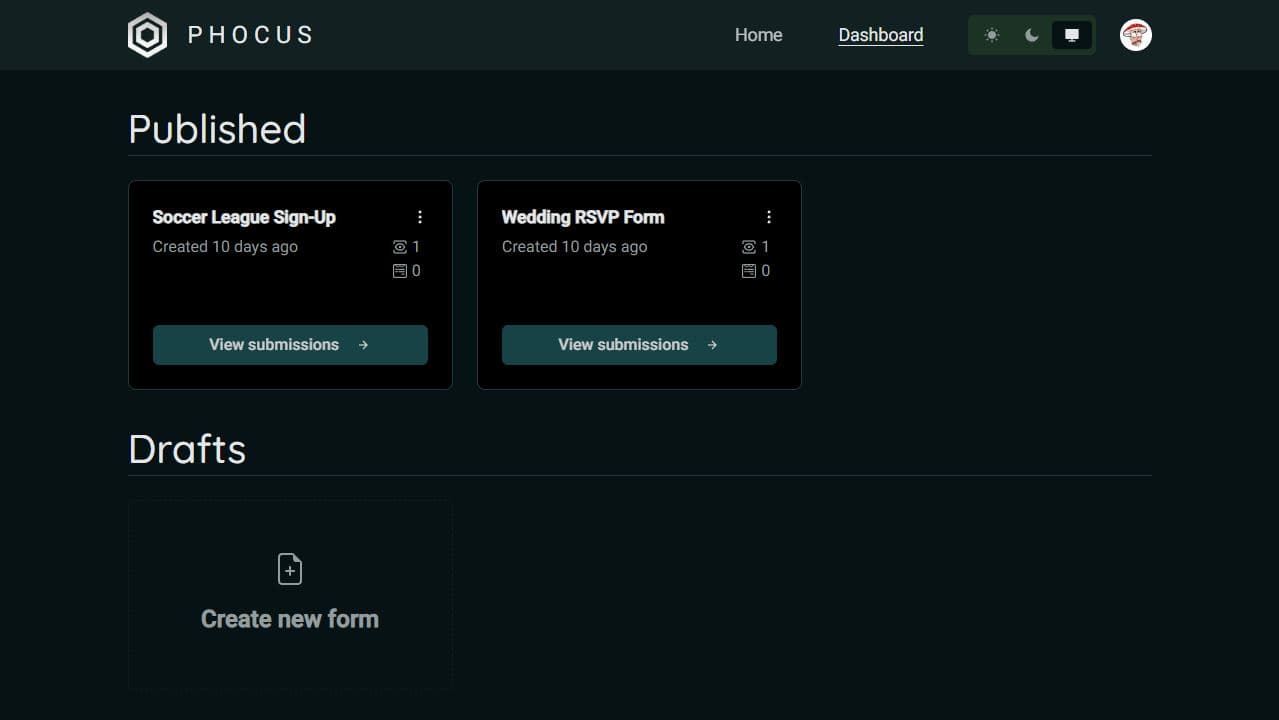The width and height of the screenshot is (1279, 720).
Task: Toggle theme selector to light mode
Action: tap(991, 35)
